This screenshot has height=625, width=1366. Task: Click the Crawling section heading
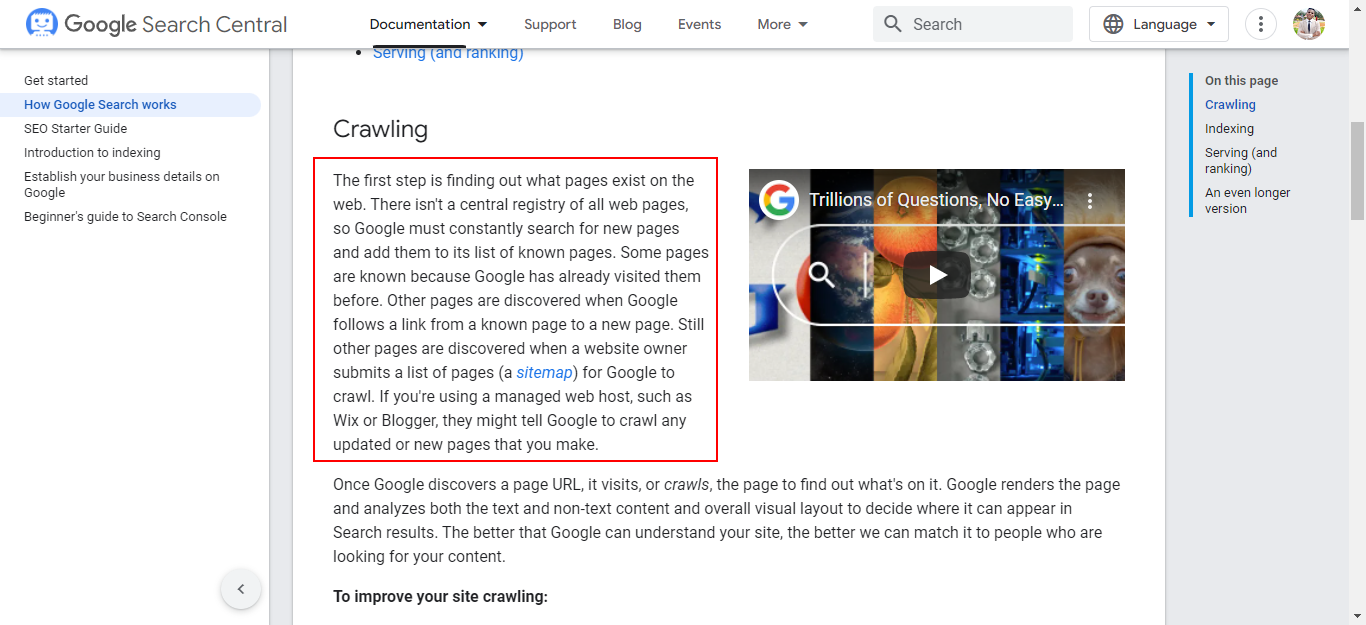pyautogui.click(x=380, y=129)
